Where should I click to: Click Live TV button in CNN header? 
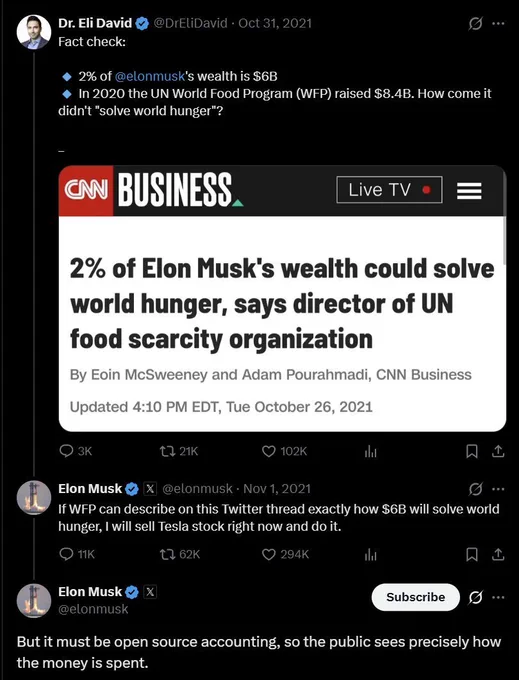click(x=389, y=190)
